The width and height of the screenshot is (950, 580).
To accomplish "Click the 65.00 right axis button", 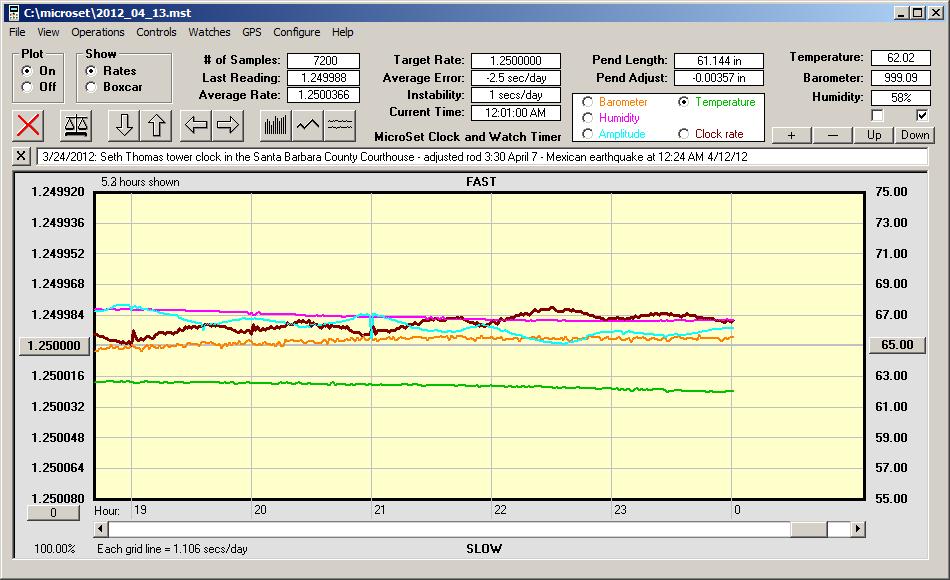I will 897,345.
